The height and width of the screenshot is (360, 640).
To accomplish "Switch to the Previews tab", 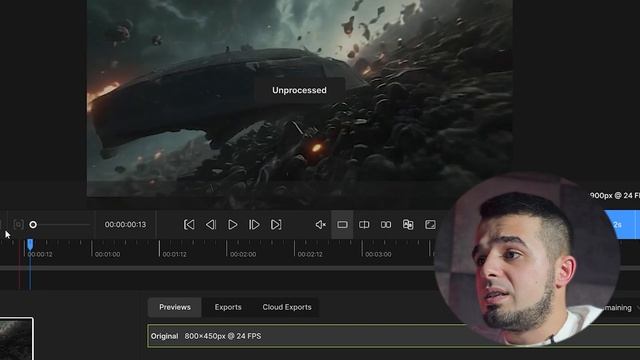I will tap(175, 307).
